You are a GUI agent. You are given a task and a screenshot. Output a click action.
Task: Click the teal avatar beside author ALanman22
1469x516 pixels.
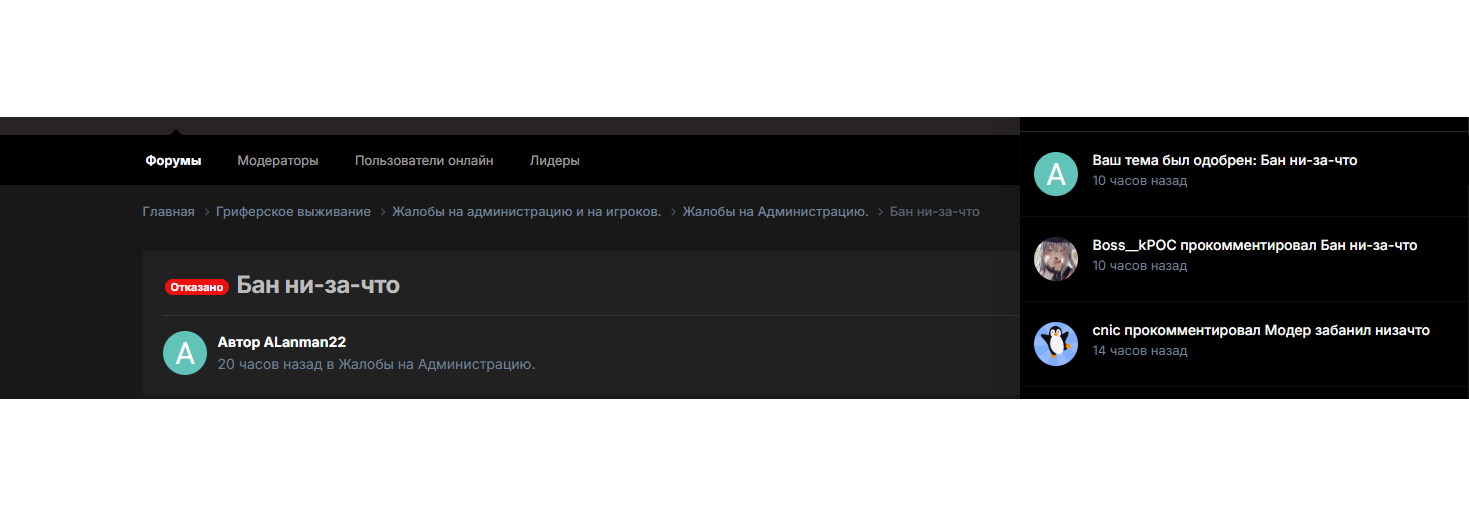pos(185,353)
